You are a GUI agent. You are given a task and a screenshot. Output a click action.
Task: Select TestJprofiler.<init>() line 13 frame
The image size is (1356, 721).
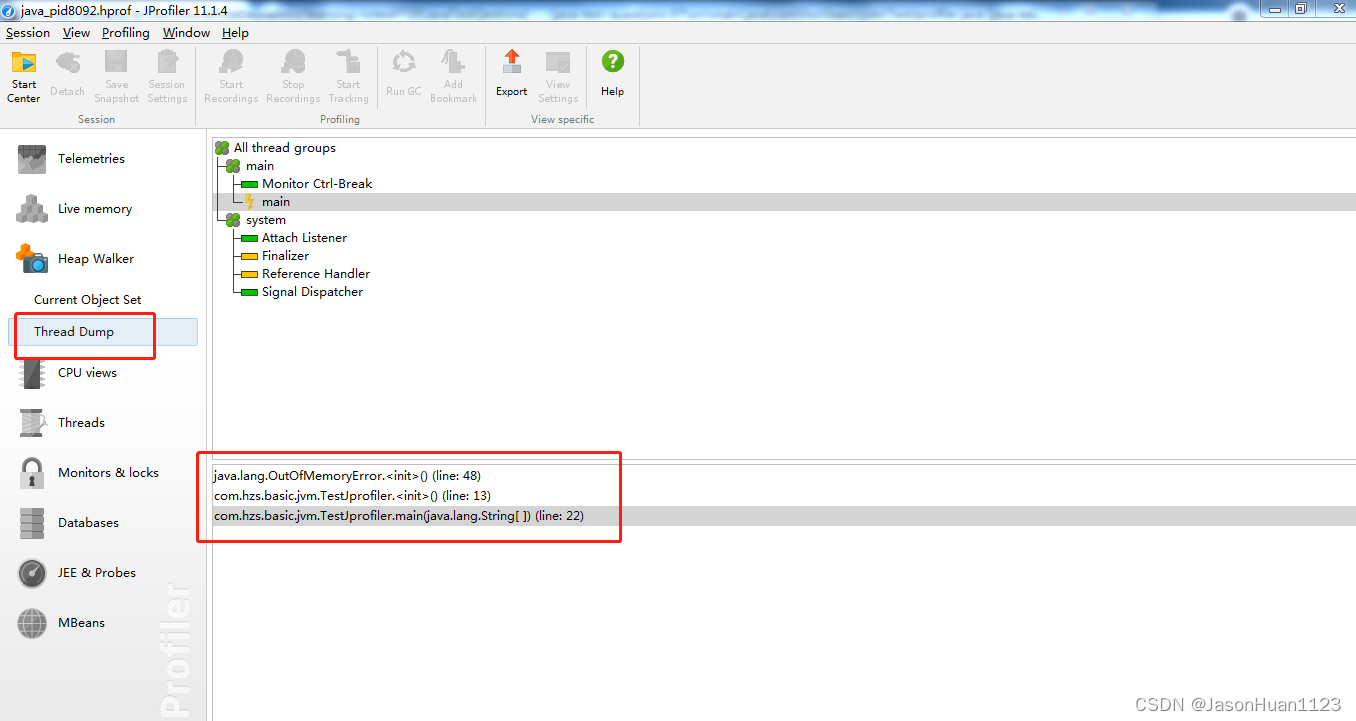pos(352,496)
